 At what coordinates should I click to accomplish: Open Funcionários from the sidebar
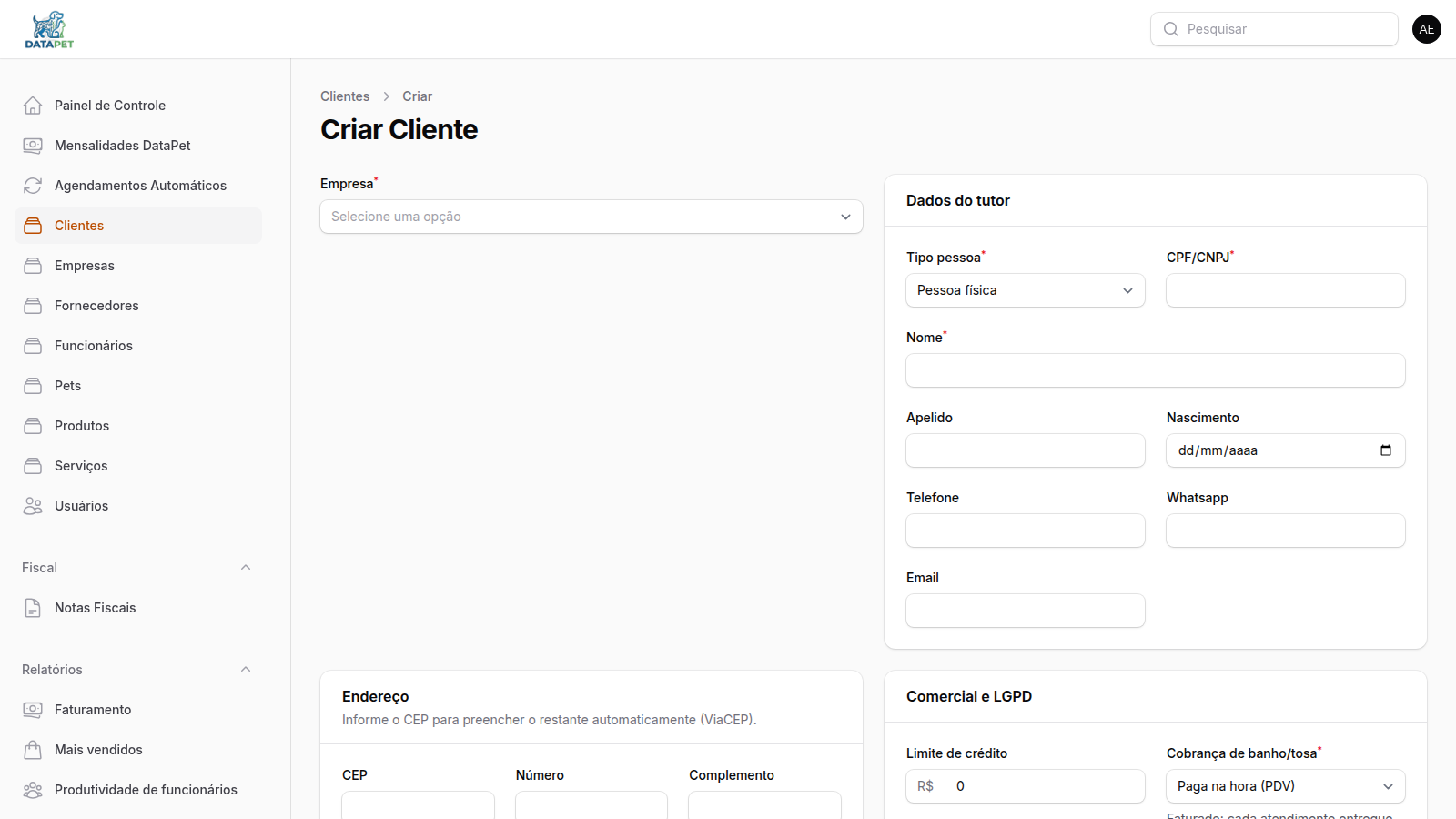pos(138,346)
